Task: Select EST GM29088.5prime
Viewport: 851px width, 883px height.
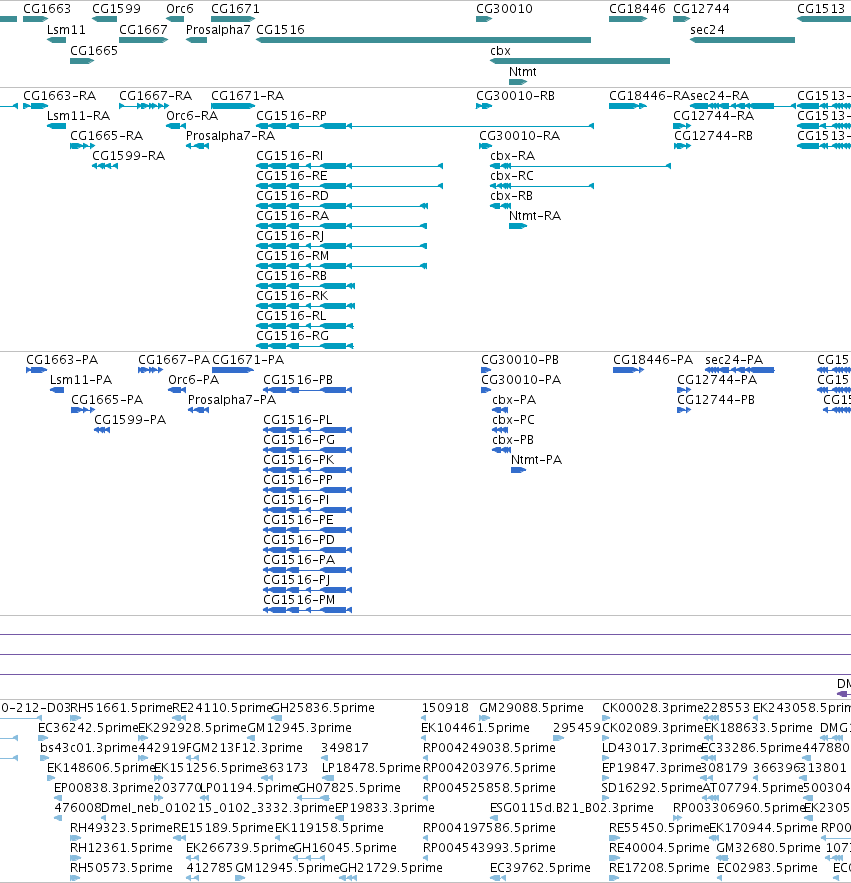Action: tap(484, 718)
